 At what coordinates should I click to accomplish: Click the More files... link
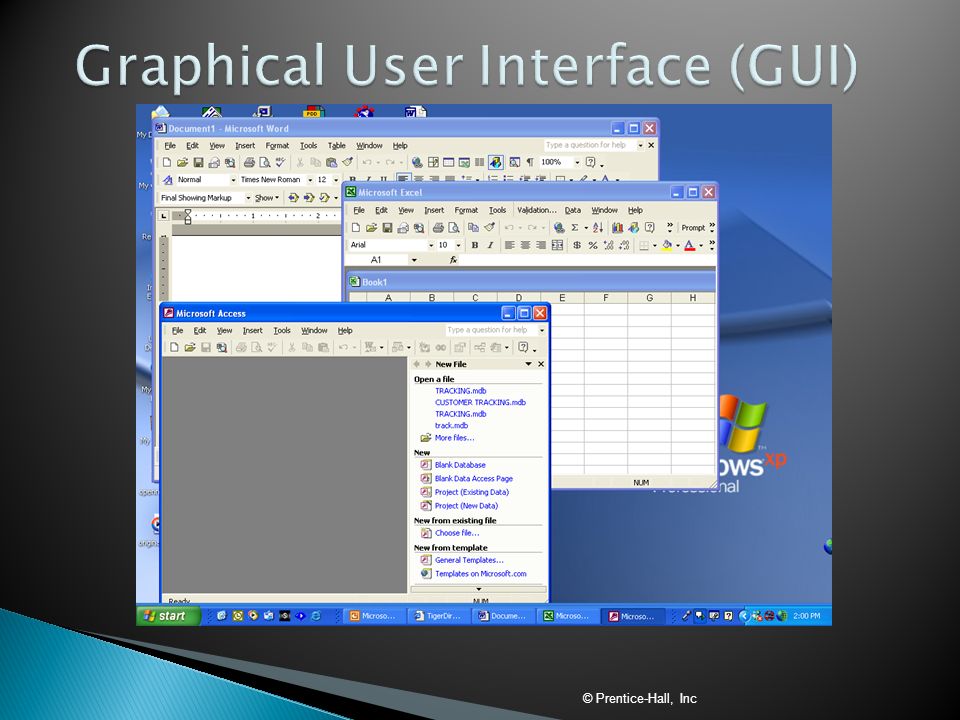[454, 438]
